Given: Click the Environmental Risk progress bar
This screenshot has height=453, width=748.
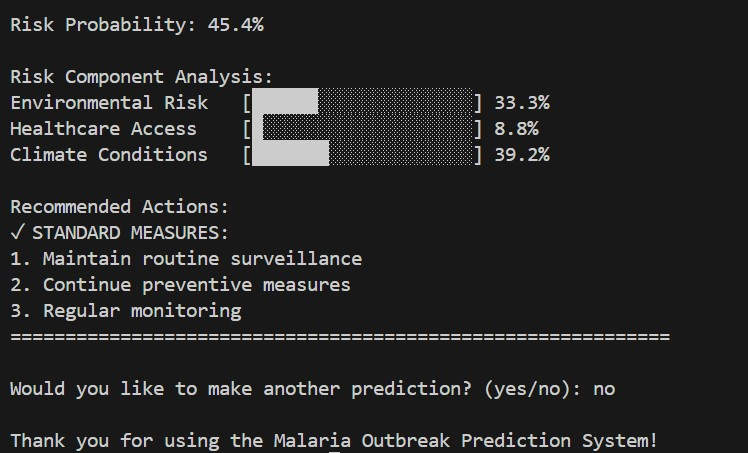Looking at the screenshot, I should click(362, 103).
